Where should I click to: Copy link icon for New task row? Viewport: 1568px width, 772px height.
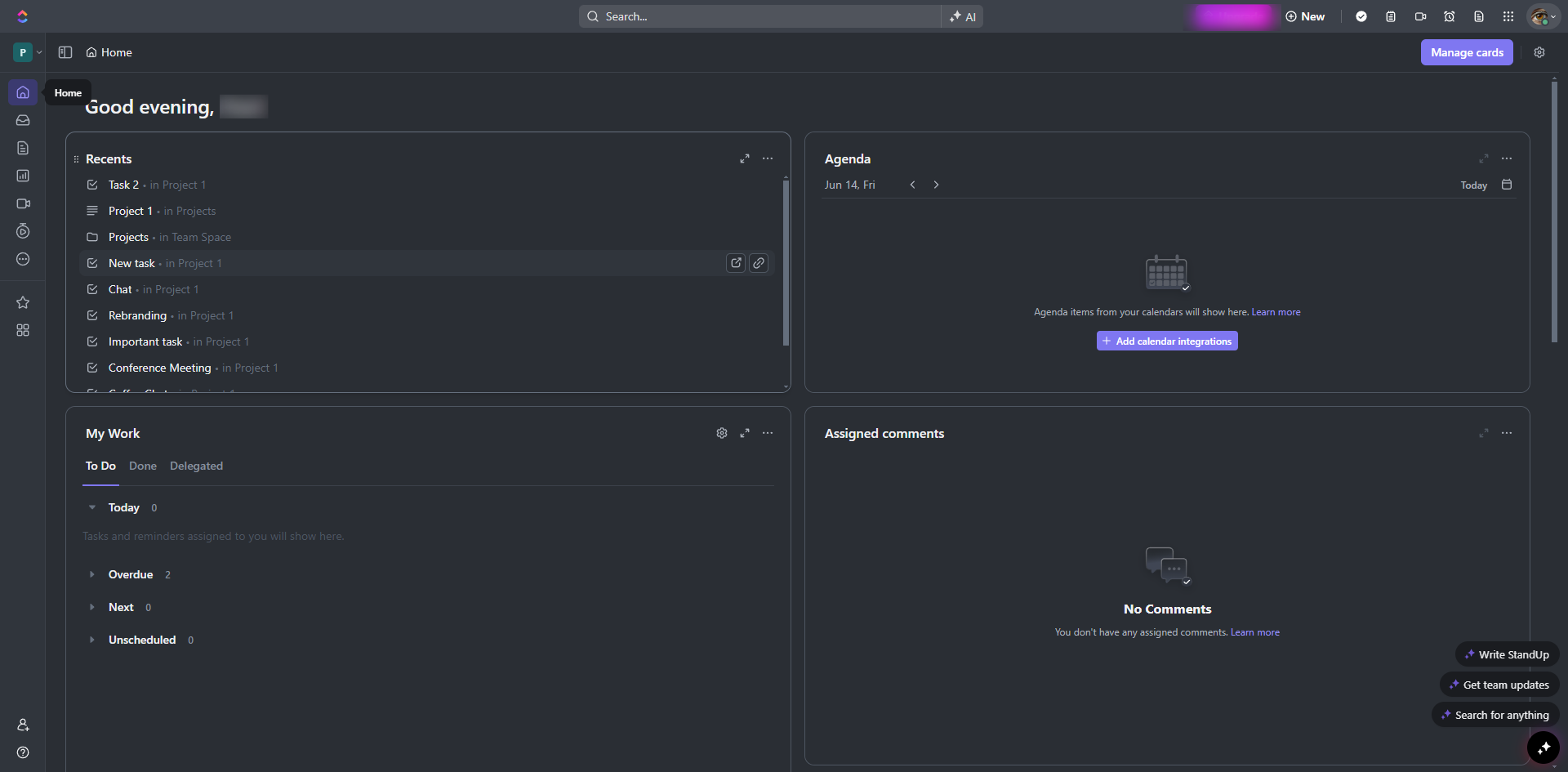click(759, 263)
